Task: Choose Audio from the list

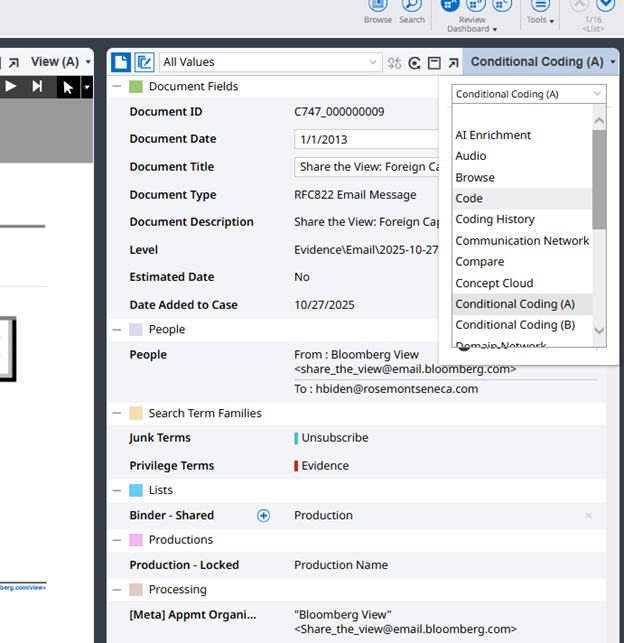Action: coord(522,156)
